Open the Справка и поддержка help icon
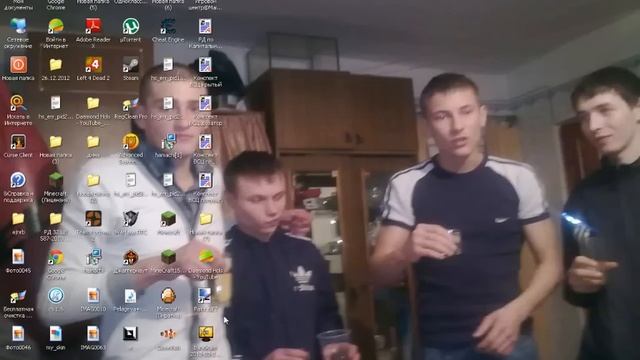Image resolution: width=640 pixels, height=360 pixels. pyautogui.click(x=18, y=180)
